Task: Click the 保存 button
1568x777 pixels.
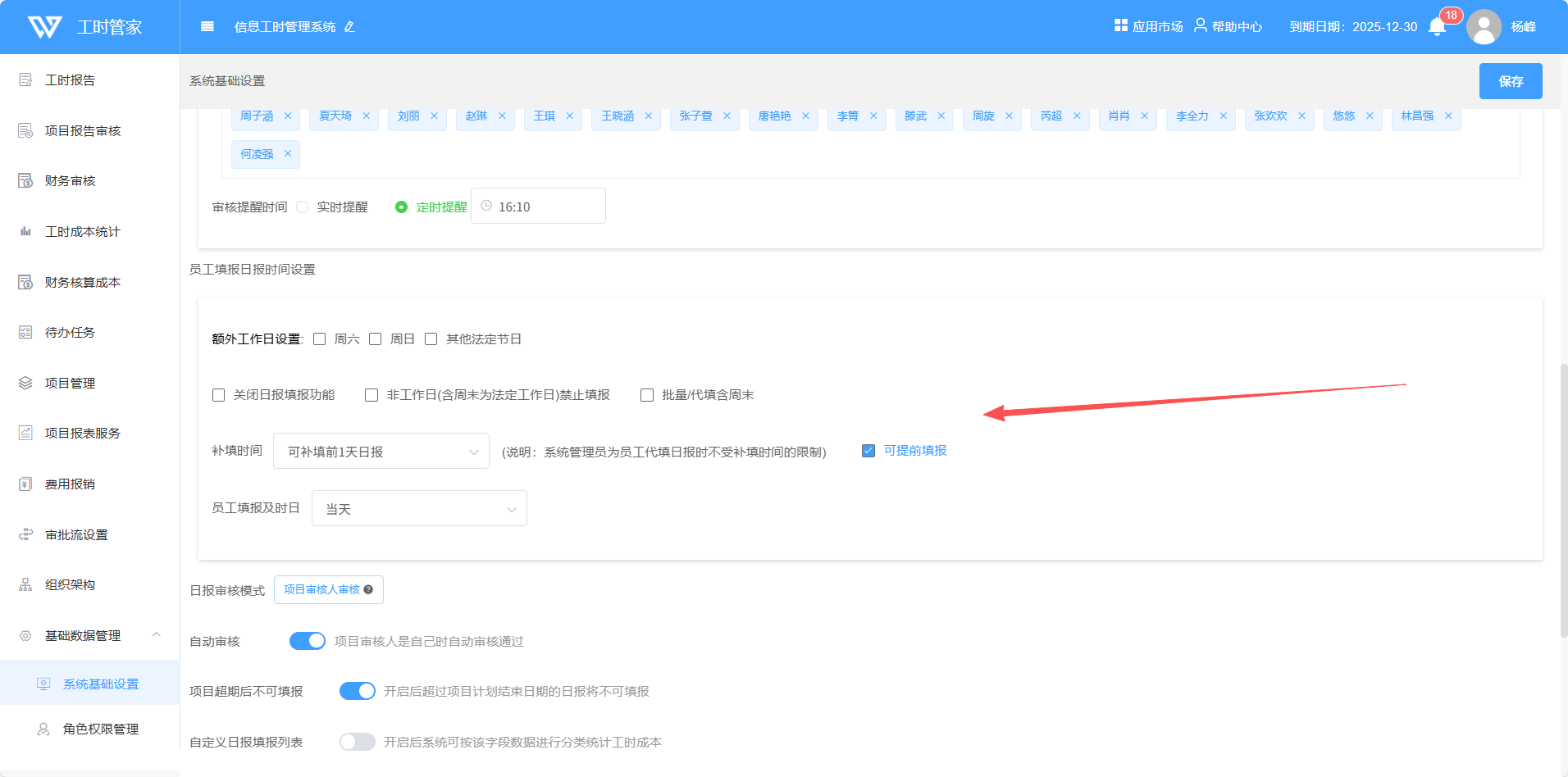Action: click(x=1510, y=81)
